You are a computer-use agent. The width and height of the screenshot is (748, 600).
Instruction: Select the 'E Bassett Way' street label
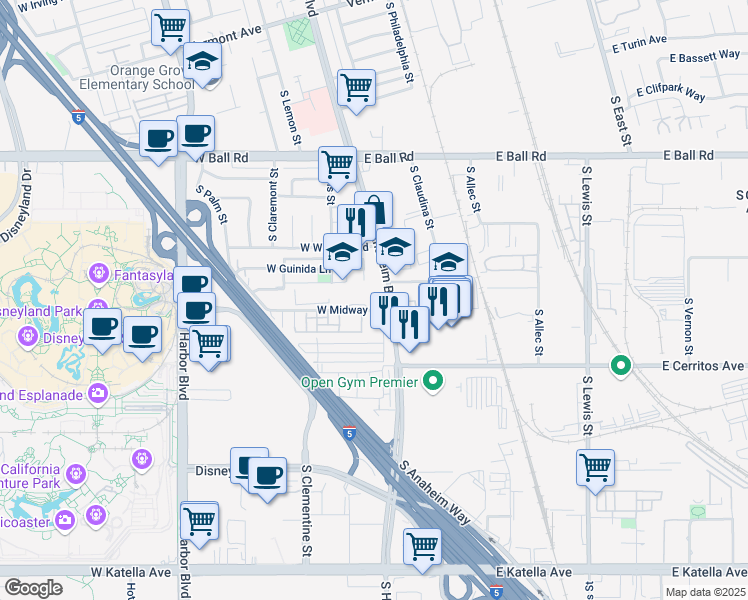(x=705, y=56)
